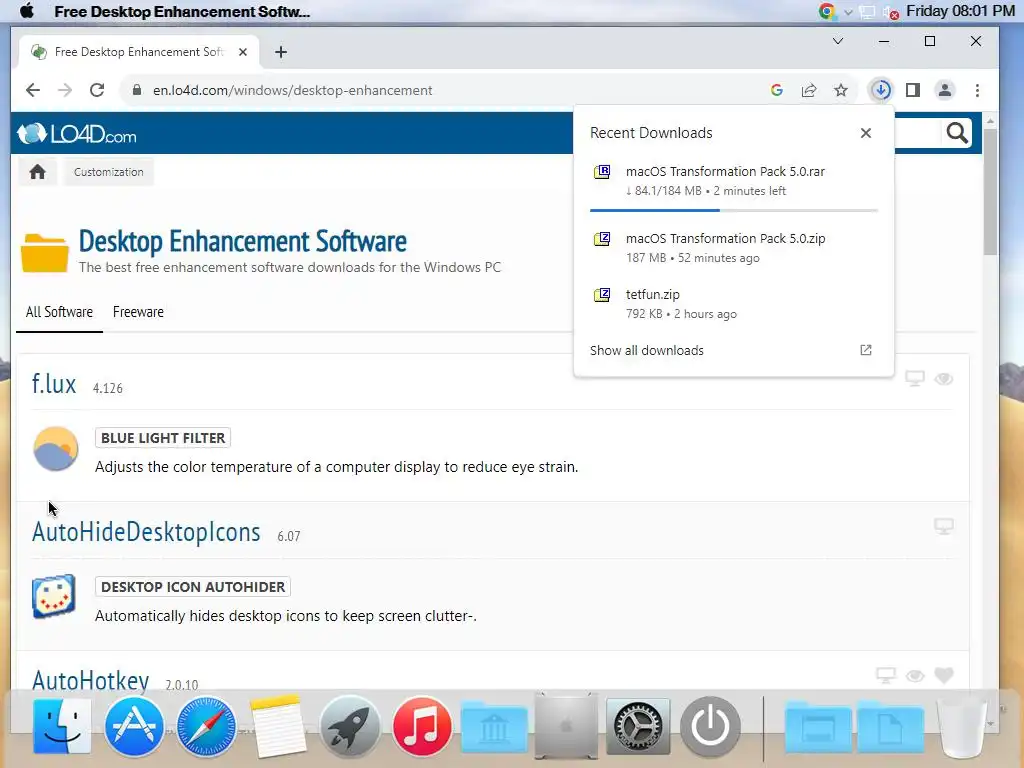Open Music app from the dock
This screenshot has height=768, width=1024.
point(422,726)
